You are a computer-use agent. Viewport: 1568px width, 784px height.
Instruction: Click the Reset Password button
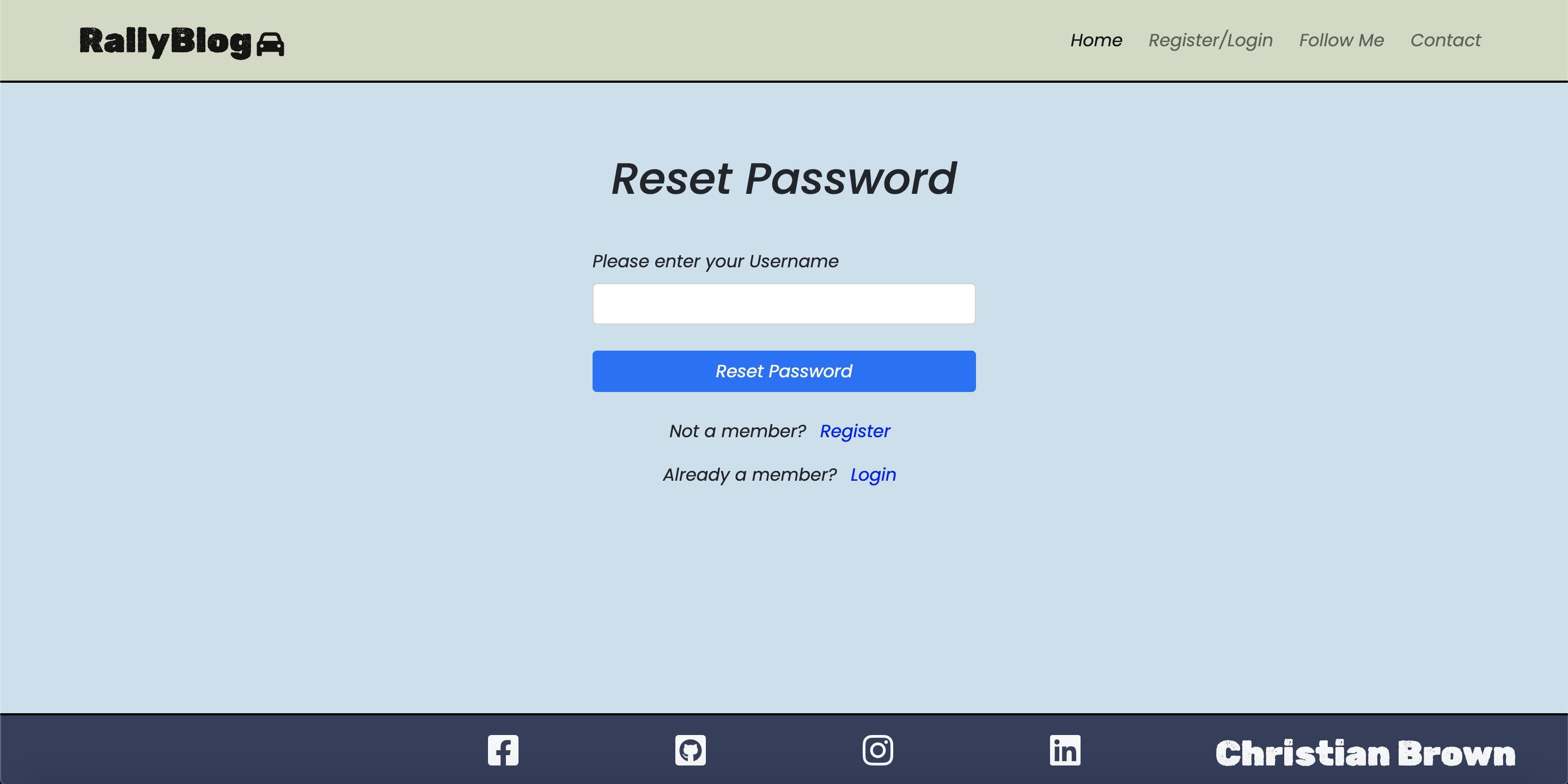[x=784, y=371]
